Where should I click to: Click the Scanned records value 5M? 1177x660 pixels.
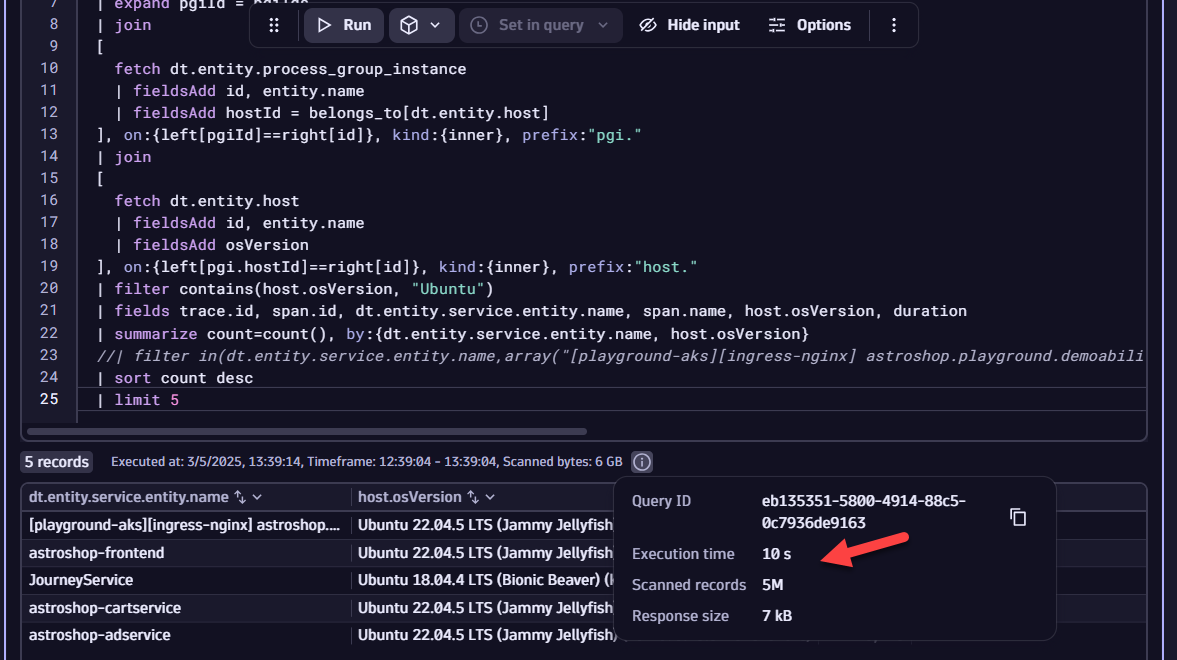point(772,585)
